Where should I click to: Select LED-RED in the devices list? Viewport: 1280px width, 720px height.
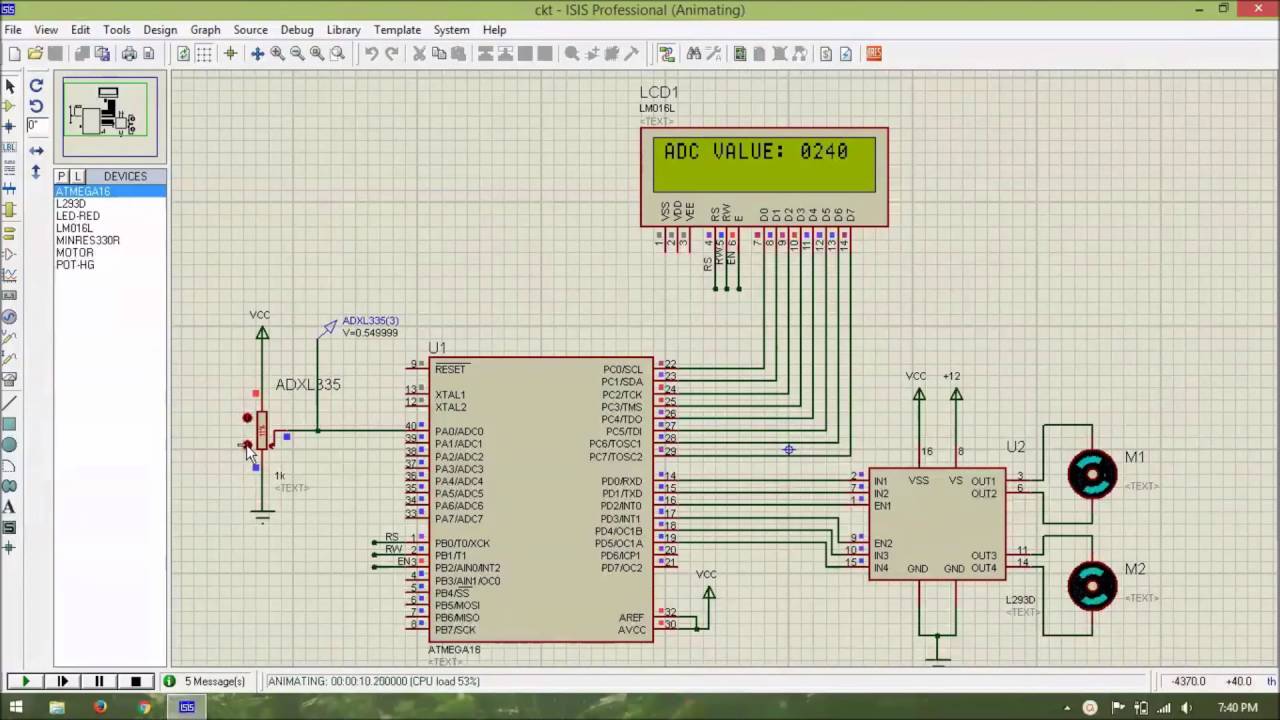[x=78, y=216]
